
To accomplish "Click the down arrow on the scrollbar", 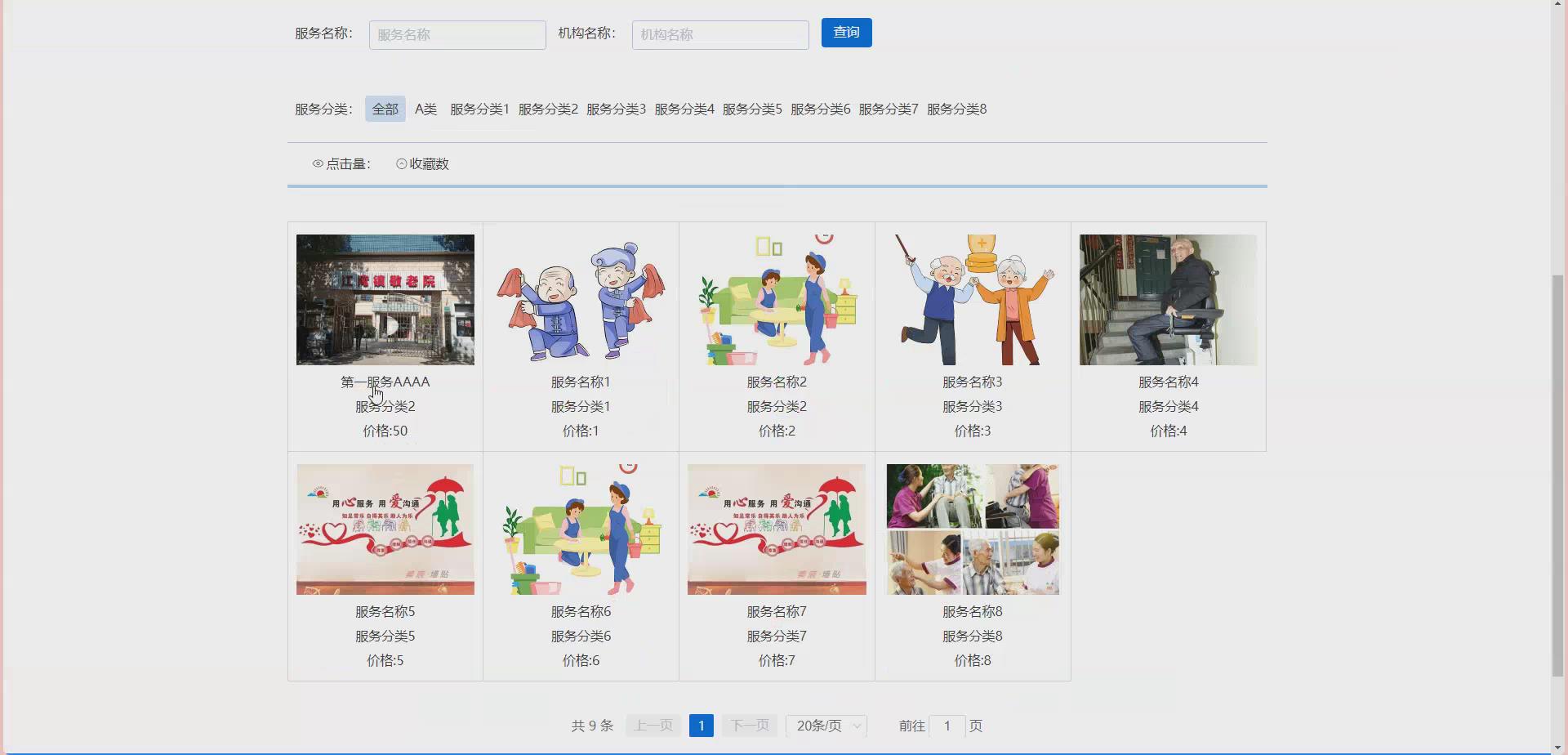I will tap(1559, 746).
